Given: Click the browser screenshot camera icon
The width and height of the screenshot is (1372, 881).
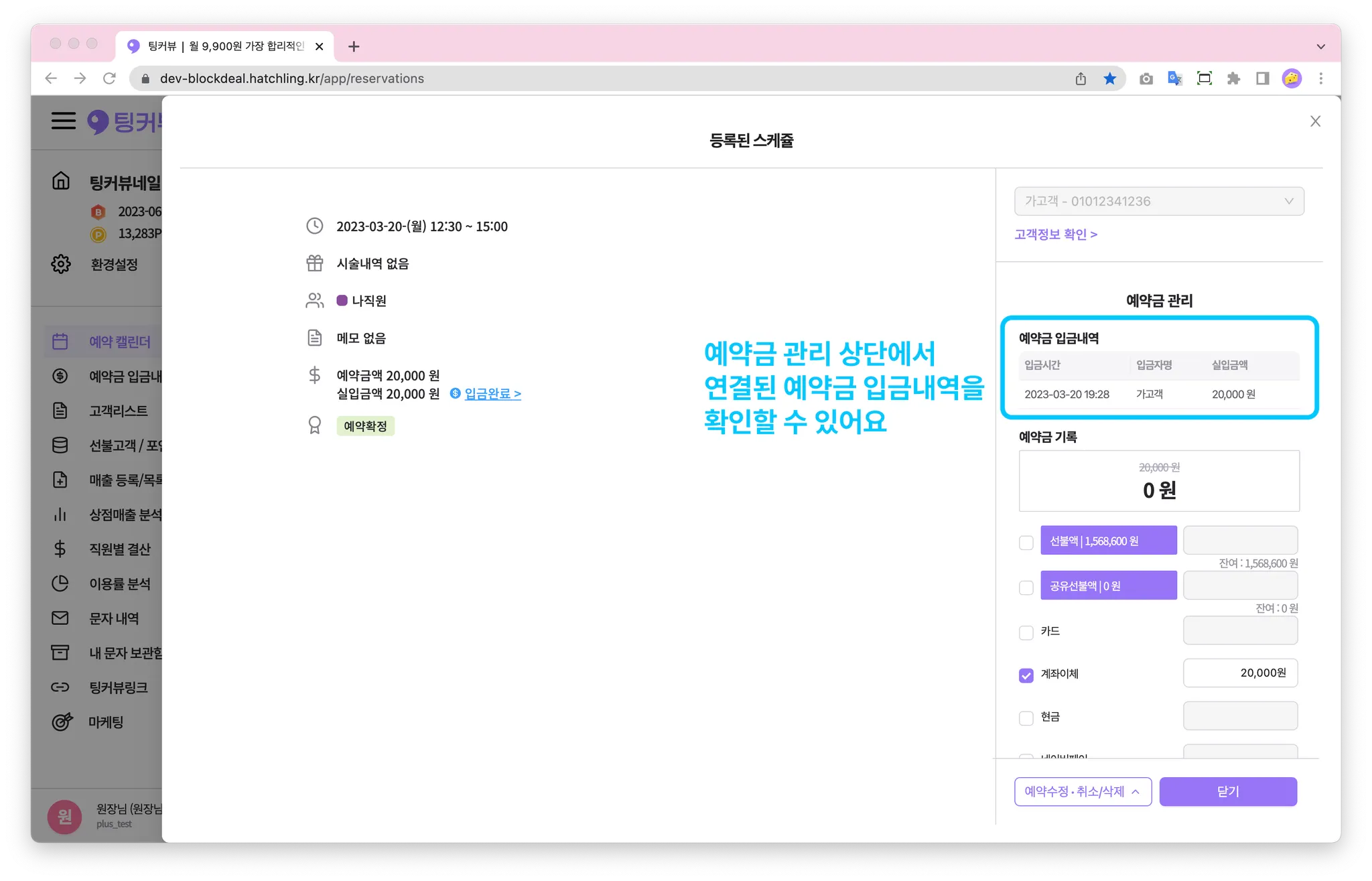Looking at the screenshot, I should [1146, 79].
